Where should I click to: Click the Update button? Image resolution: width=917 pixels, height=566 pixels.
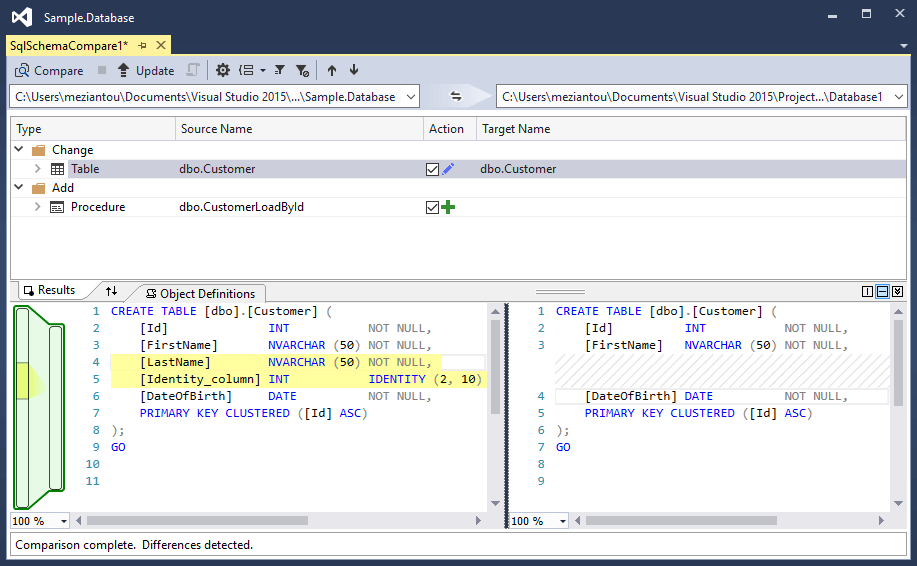[x=145, y=70]
